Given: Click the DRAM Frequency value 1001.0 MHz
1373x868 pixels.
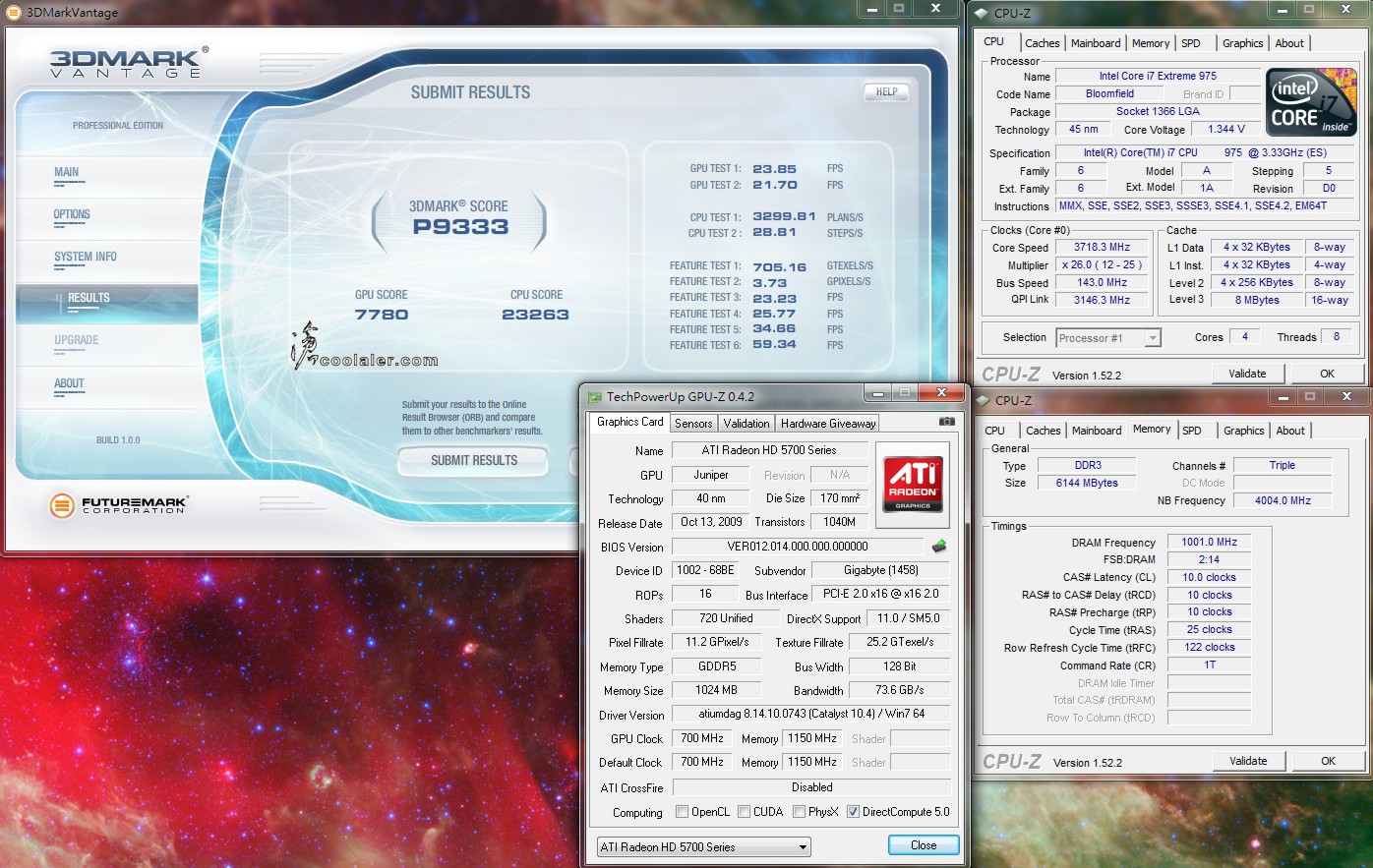Looking at the screenshot, I should point(1209,542).
